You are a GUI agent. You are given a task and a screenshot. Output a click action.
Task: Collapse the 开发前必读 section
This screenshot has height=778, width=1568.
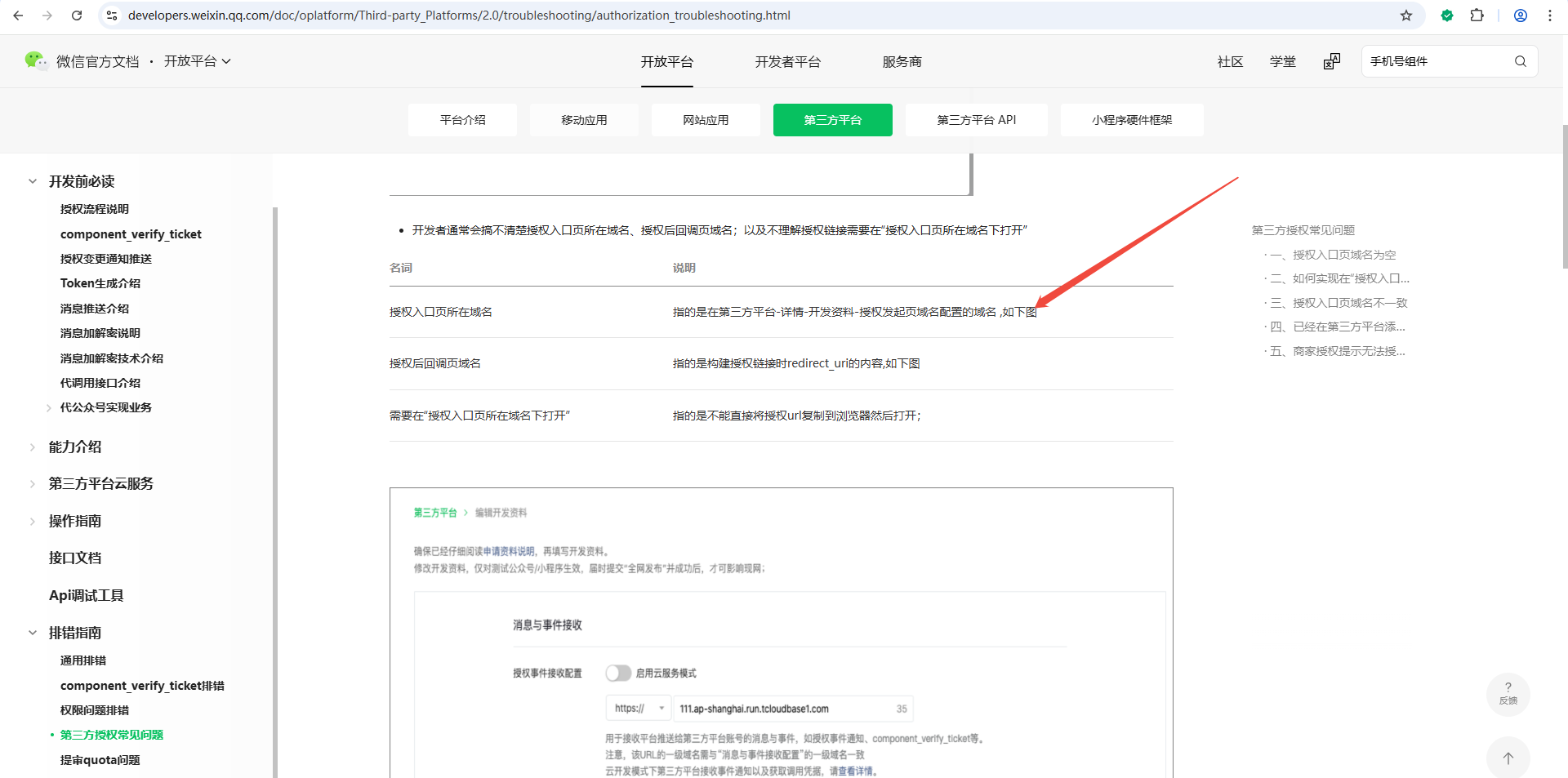tap(33, 181)
